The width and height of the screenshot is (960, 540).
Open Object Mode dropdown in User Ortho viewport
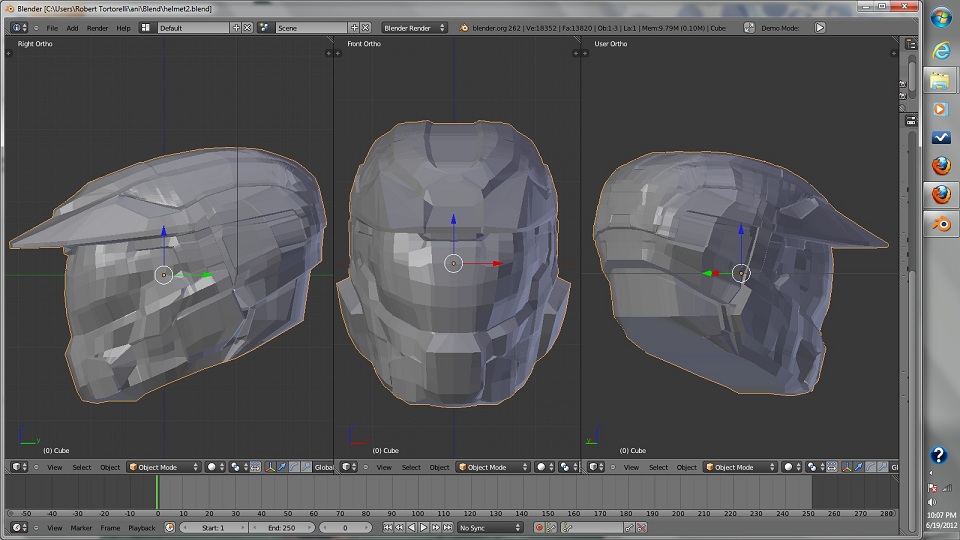pyautogui.click(x=740, y=467)
